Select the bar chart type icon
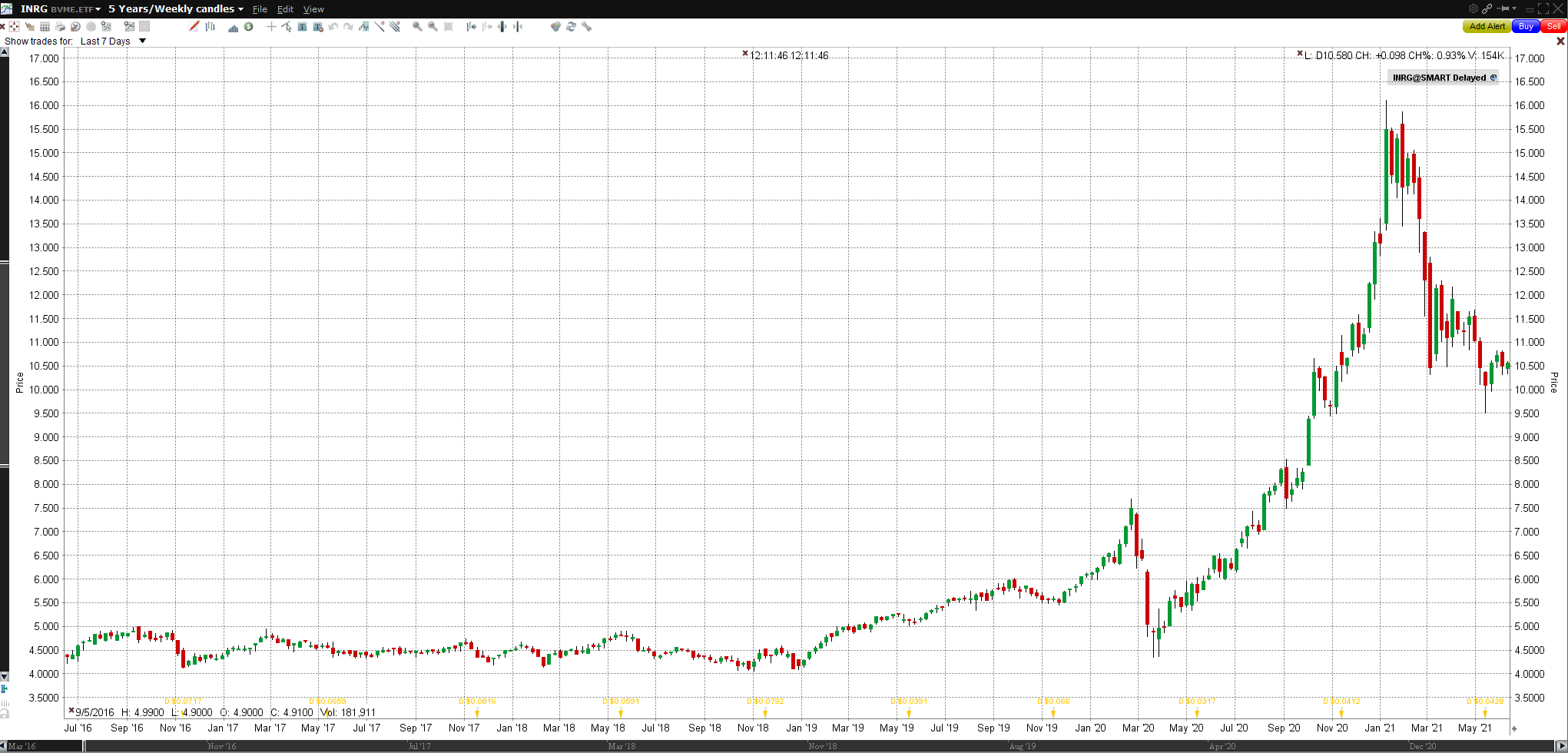1568x753 pixels. [210, 26]
